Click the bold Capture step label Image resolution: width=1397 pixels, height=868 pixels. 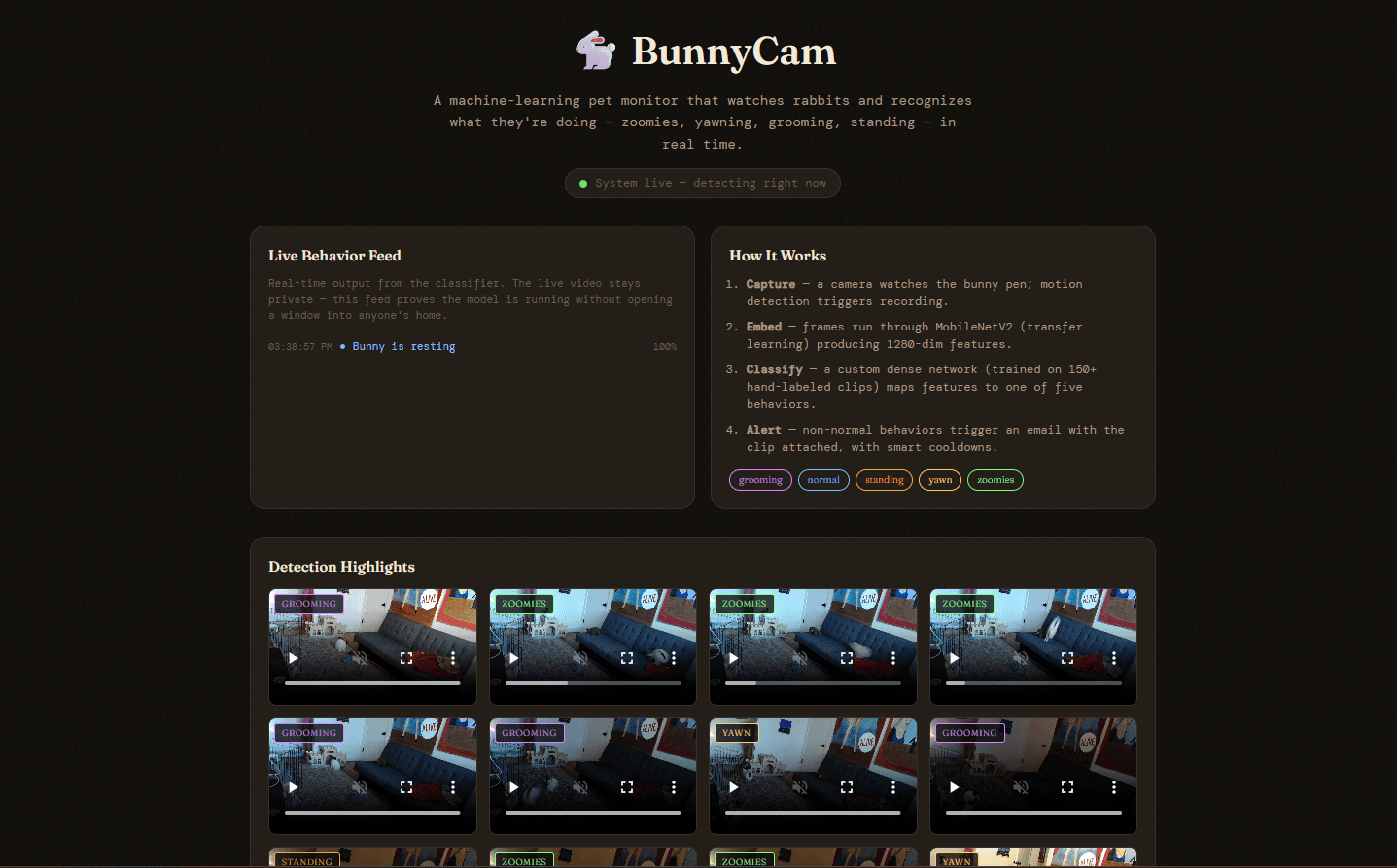tap(771, 284)
